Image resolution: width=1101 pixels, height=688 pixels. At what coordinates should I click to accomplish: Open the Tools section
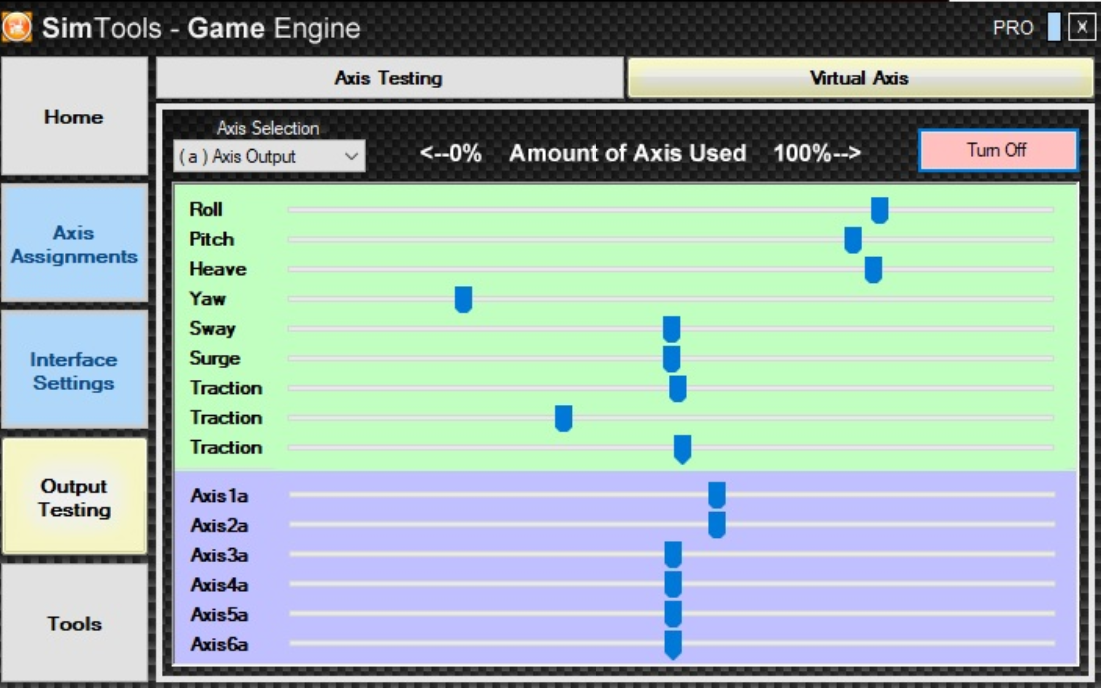coord(74,623)
